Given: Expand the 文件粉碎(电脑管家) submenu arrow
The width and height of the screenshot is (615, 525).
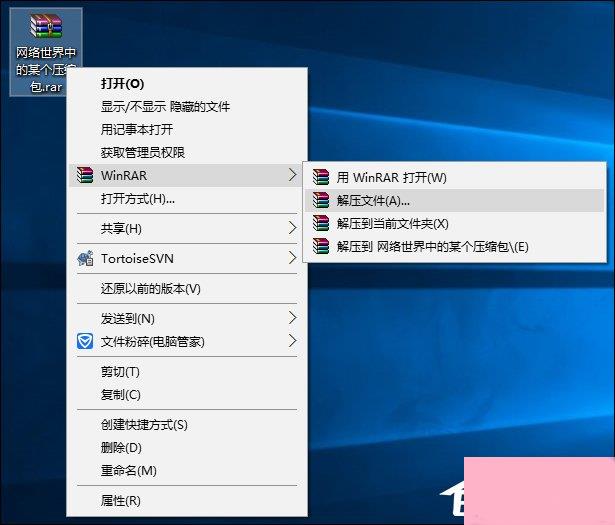Looking at the screenshot, I should click(292, 341).
